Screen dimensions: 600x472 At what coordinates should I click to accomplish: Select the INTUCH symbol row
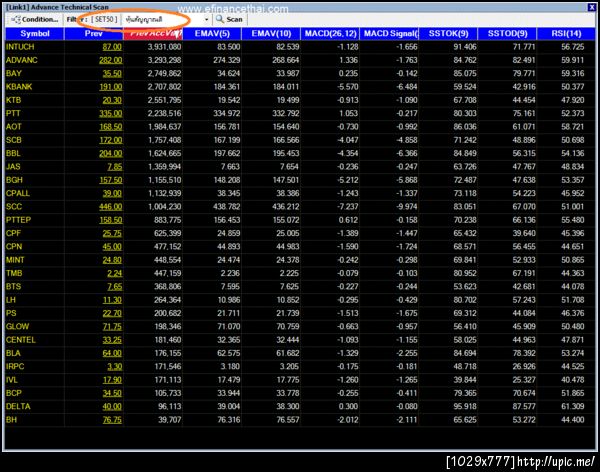coord(300,47)
